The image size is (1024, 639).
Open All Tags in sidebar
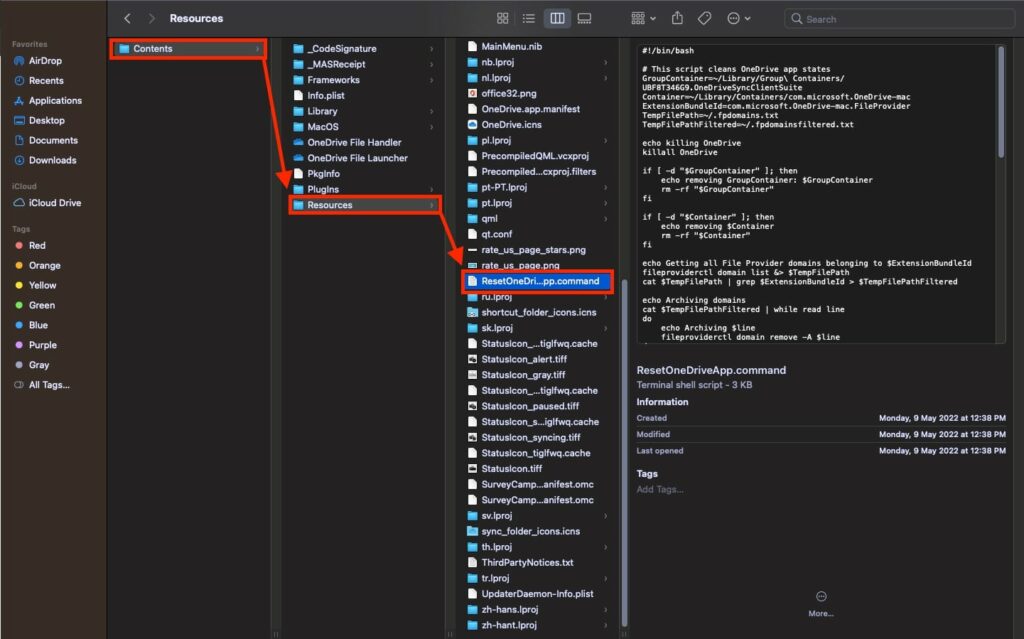tap(49, 385)
